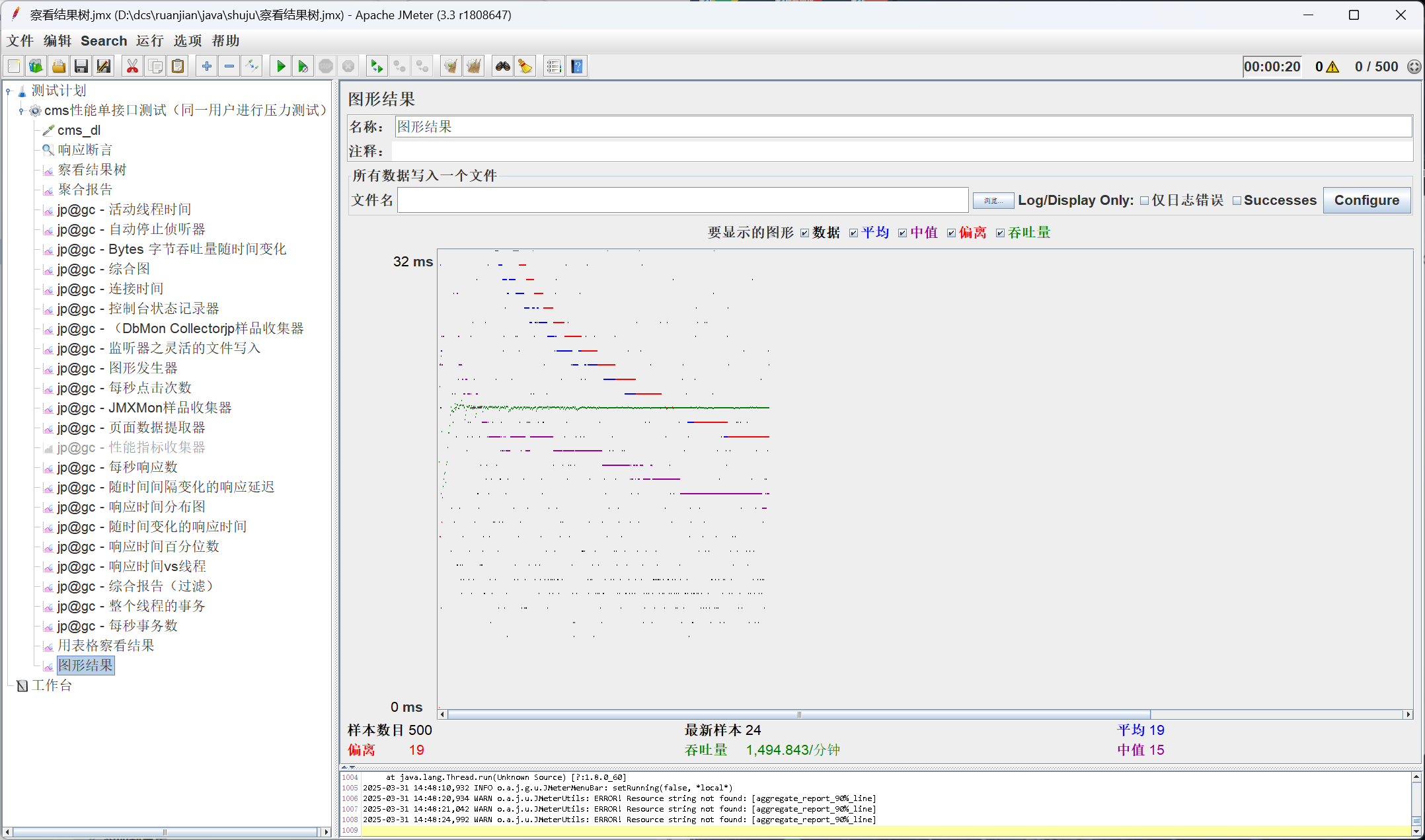Click the Help question mark icon

(577, 66)
